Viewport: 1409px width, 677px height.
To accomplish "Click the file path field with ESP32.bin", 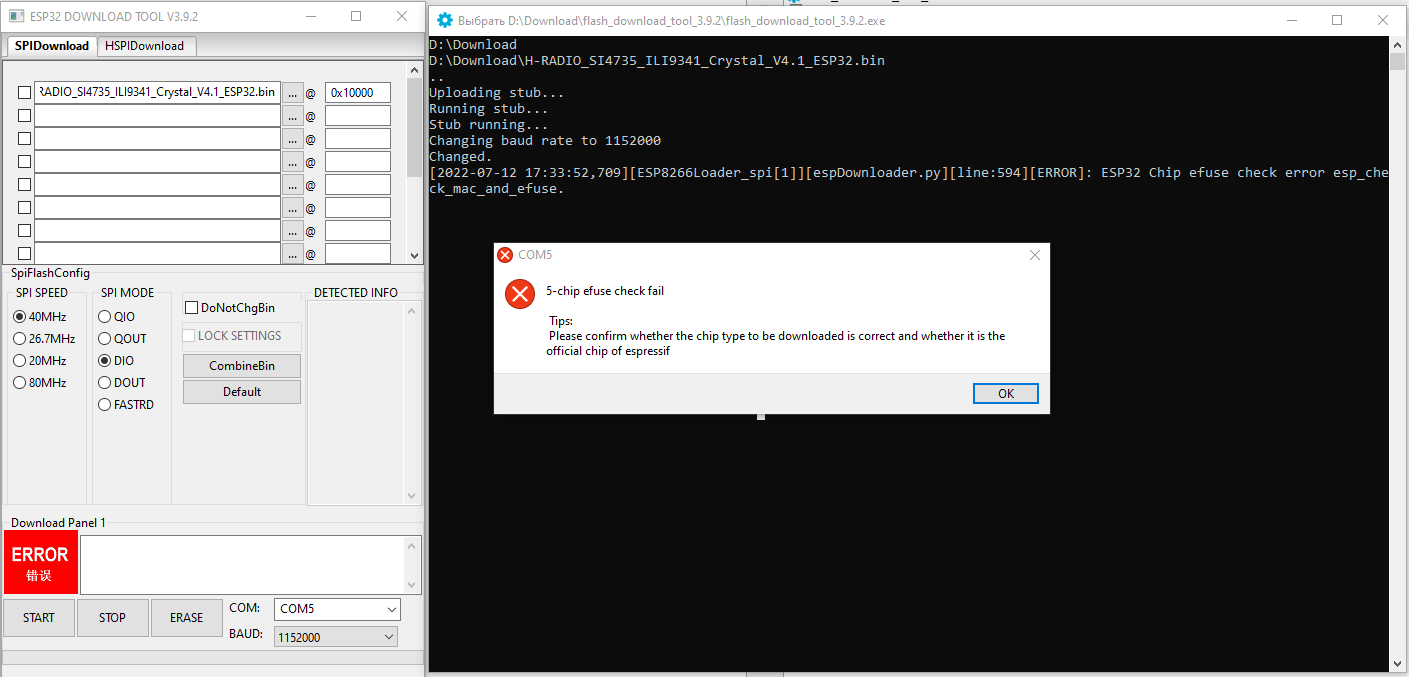I will pos(157,92).
